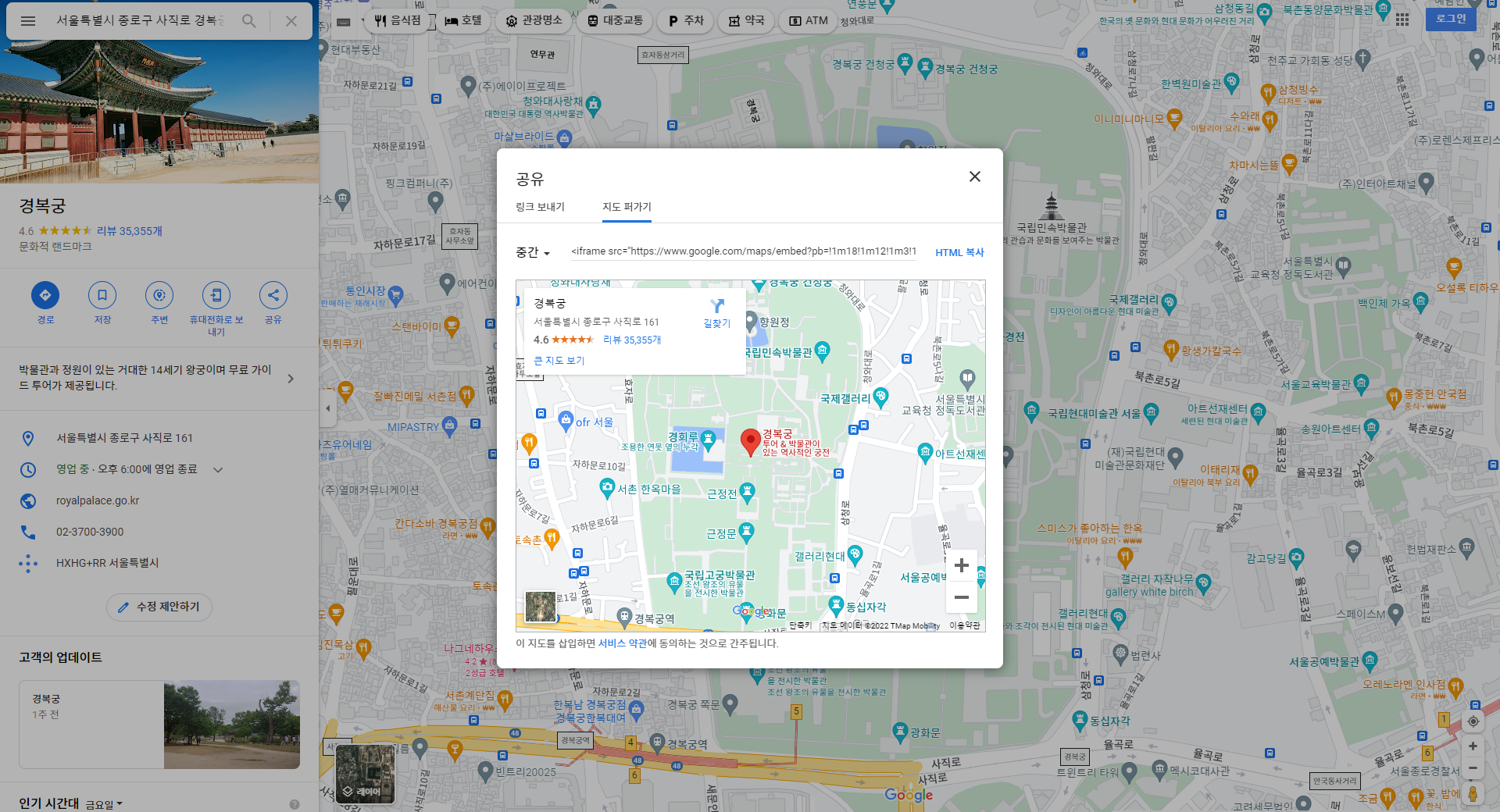Select the 지도 퍼가기 tab
The width and height of the screenshot is (1500, 812).
coord(627,207)
